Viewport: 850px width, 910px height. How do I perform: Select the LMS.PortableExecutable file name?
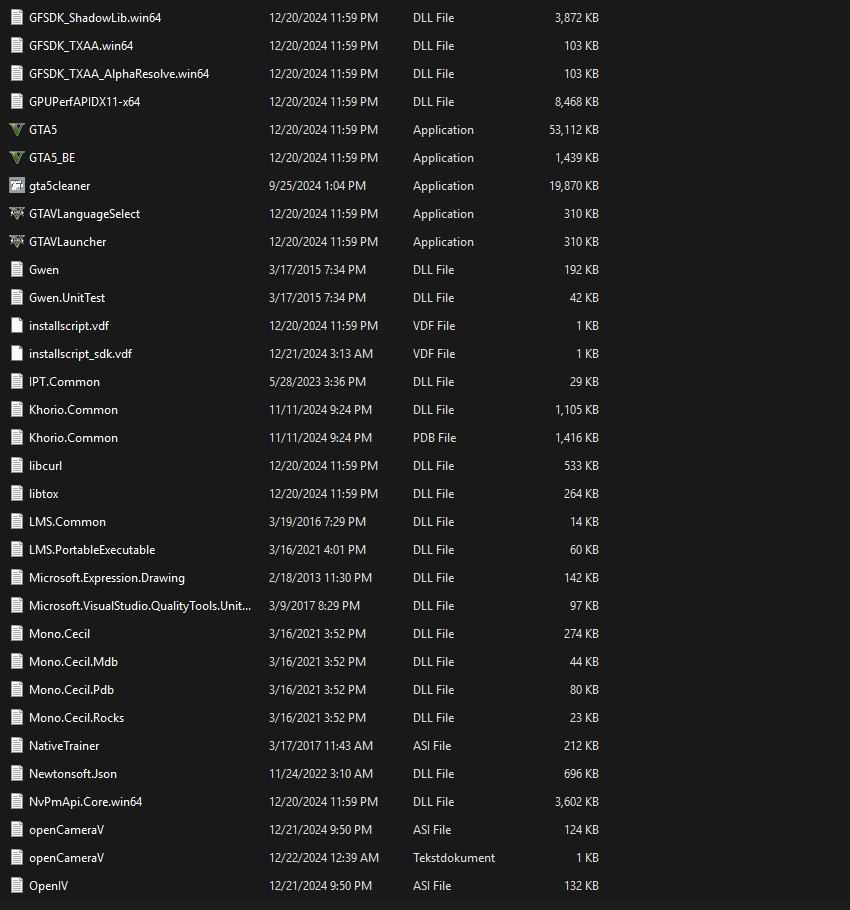tap(92, 550)
